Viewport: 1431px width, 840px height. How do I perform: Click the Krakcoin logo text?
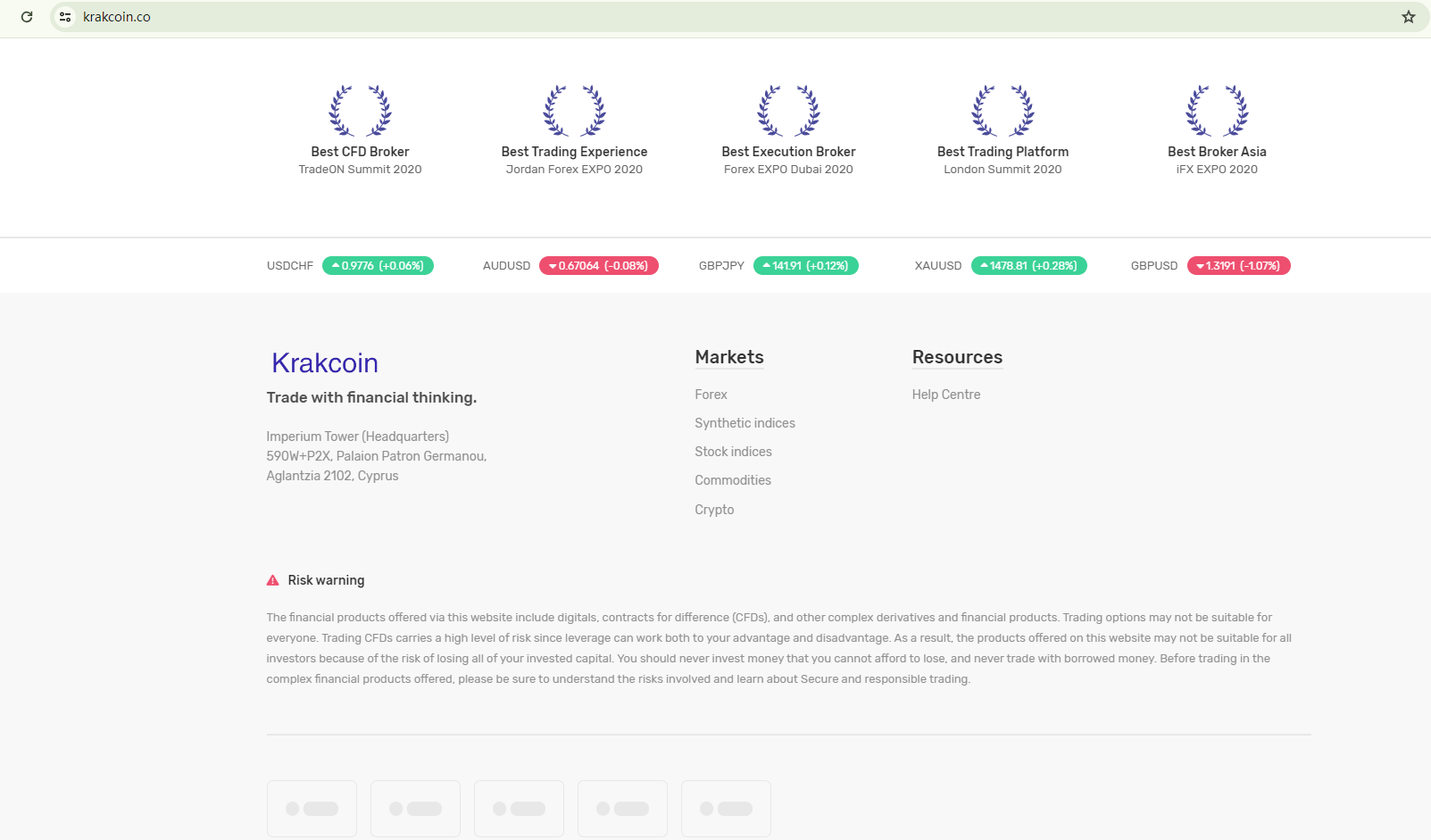click(325, 363)
